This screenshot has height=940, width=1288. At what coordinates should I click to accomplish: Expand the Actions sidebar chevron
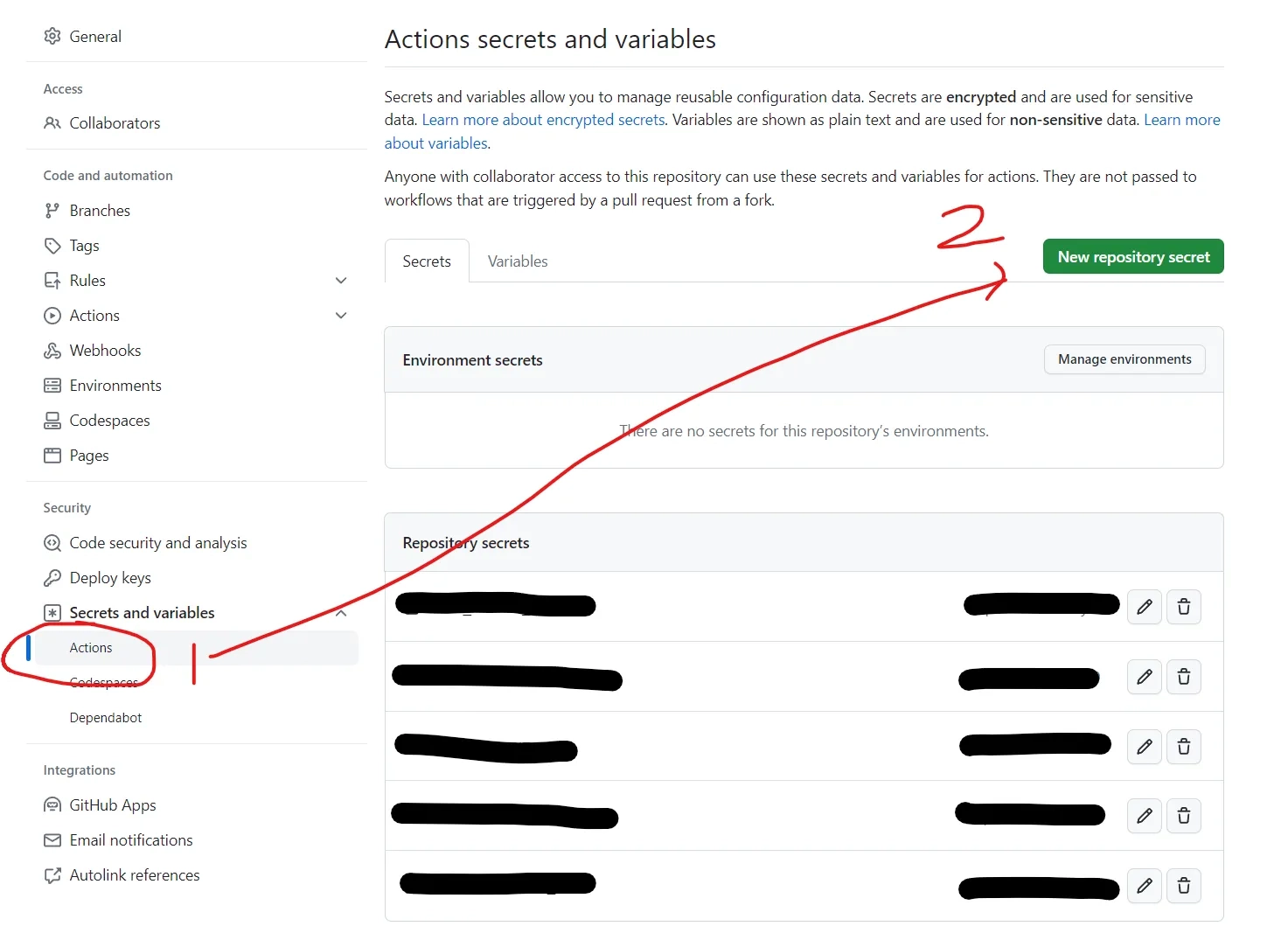pyautogui.click(x=341, y=316)
